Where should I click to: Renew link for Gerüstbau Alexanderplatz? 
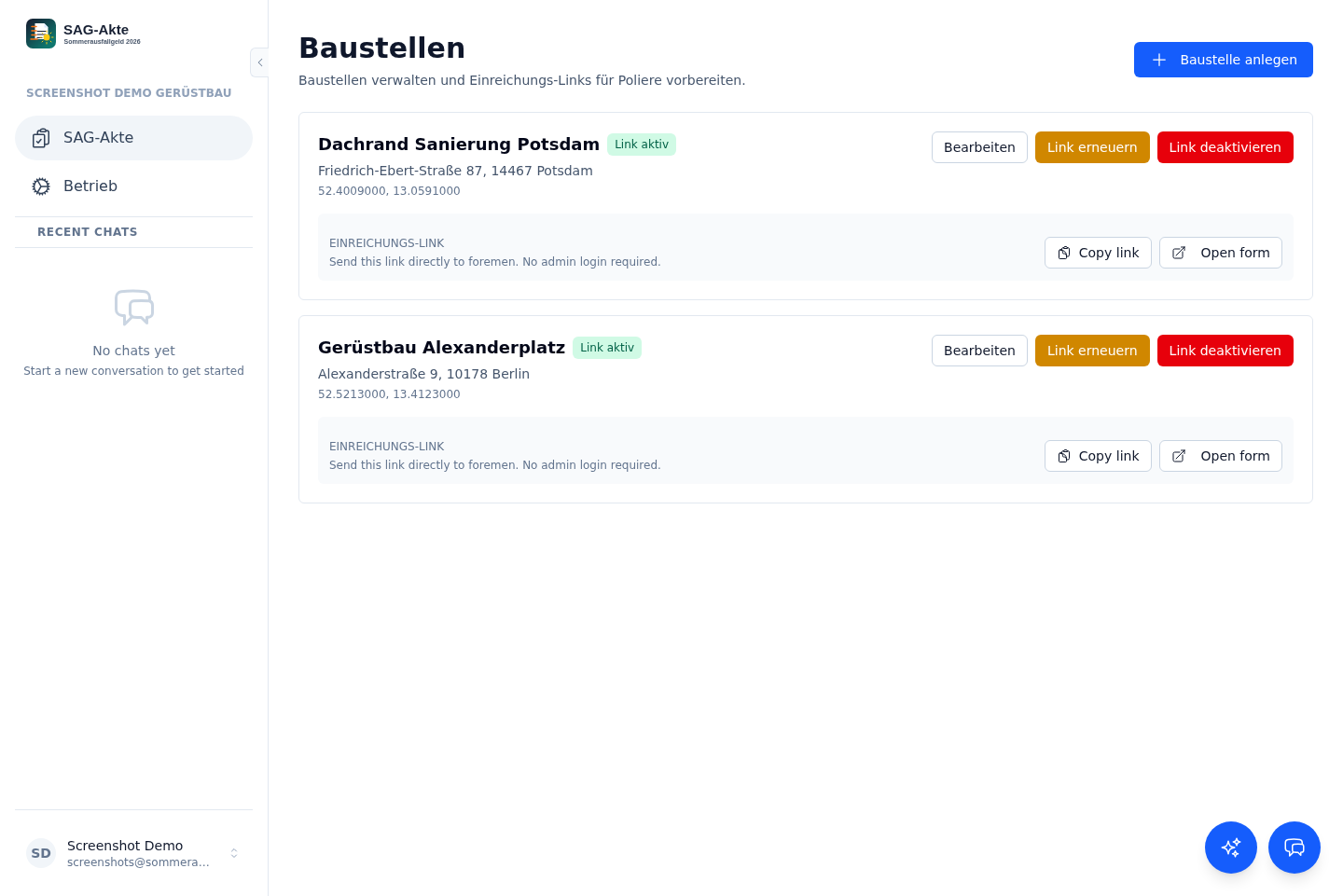1092,351
